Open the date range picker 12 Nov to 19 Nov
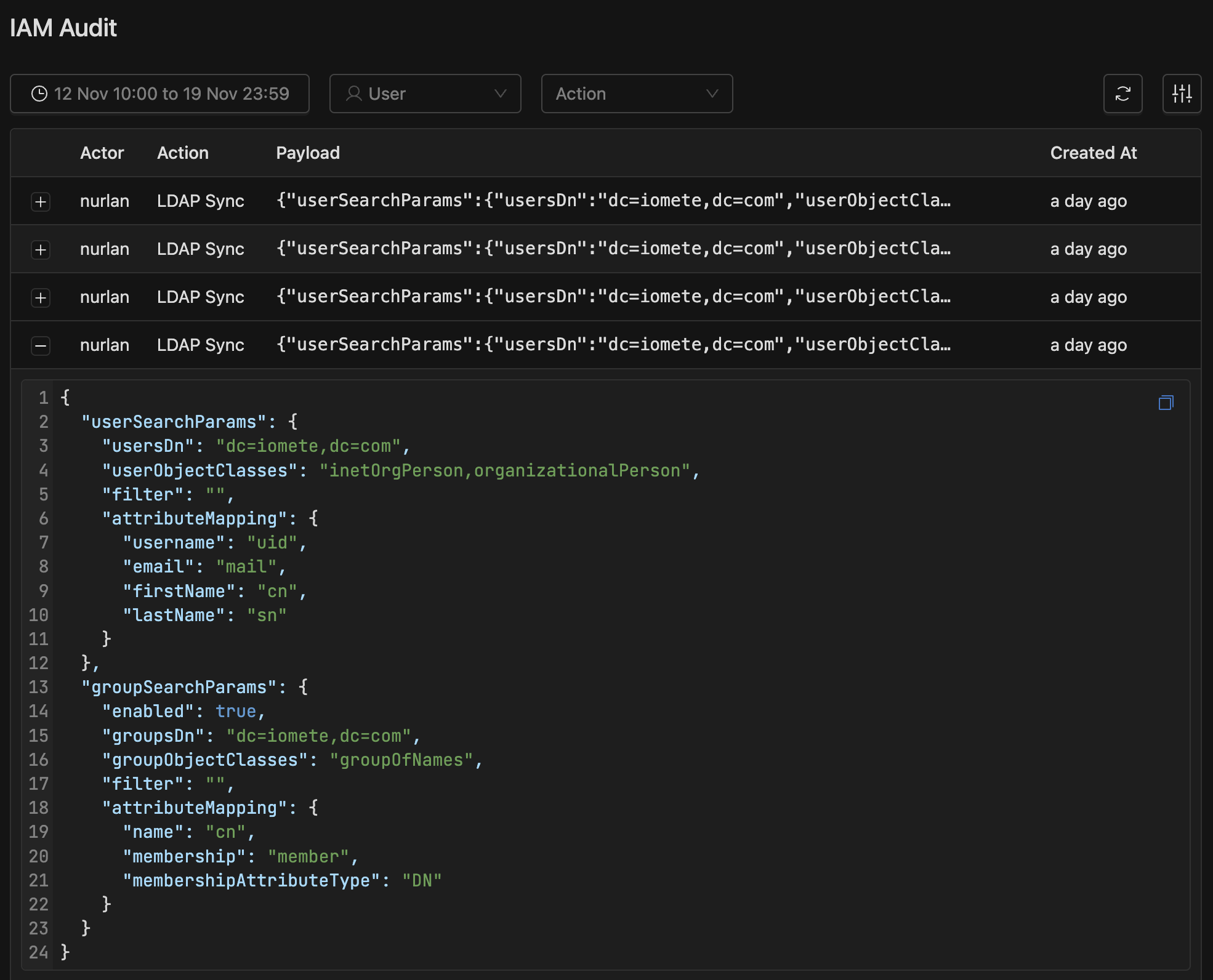This screenshot has width=1213, height=980. coord(159,94)
